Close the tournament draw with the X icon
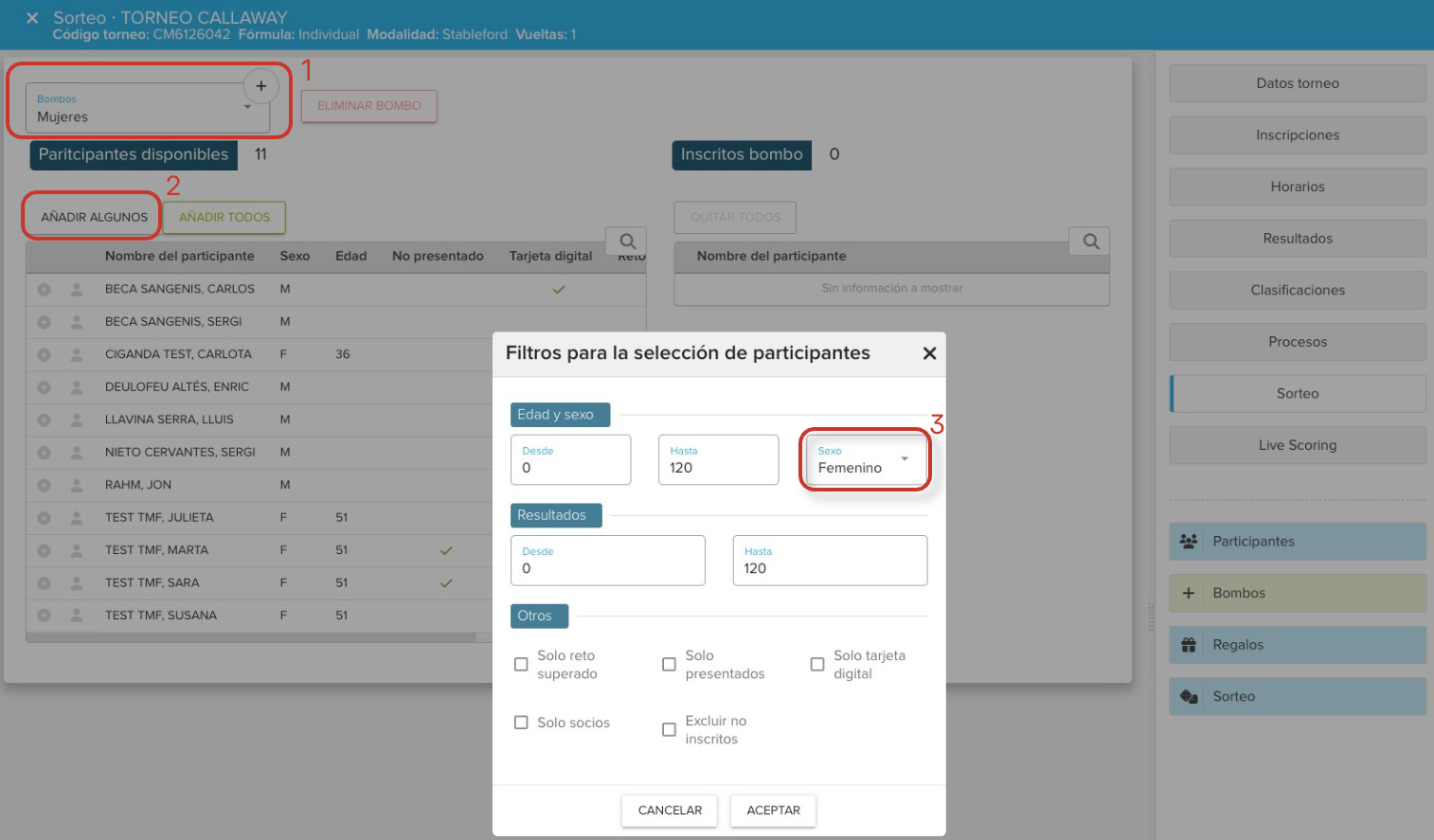This screenshot has height=840, width=1434. 32,18
